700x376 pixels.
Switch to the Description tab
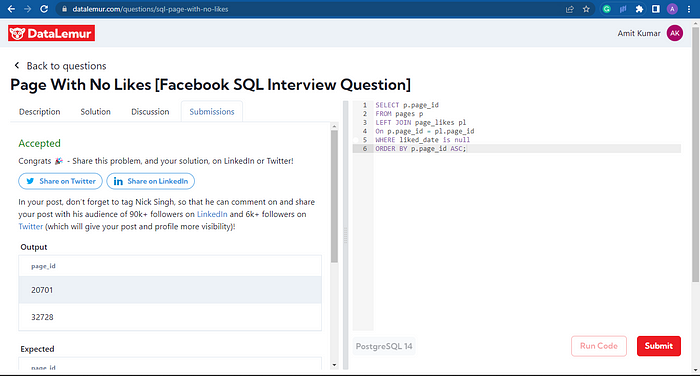40,112
